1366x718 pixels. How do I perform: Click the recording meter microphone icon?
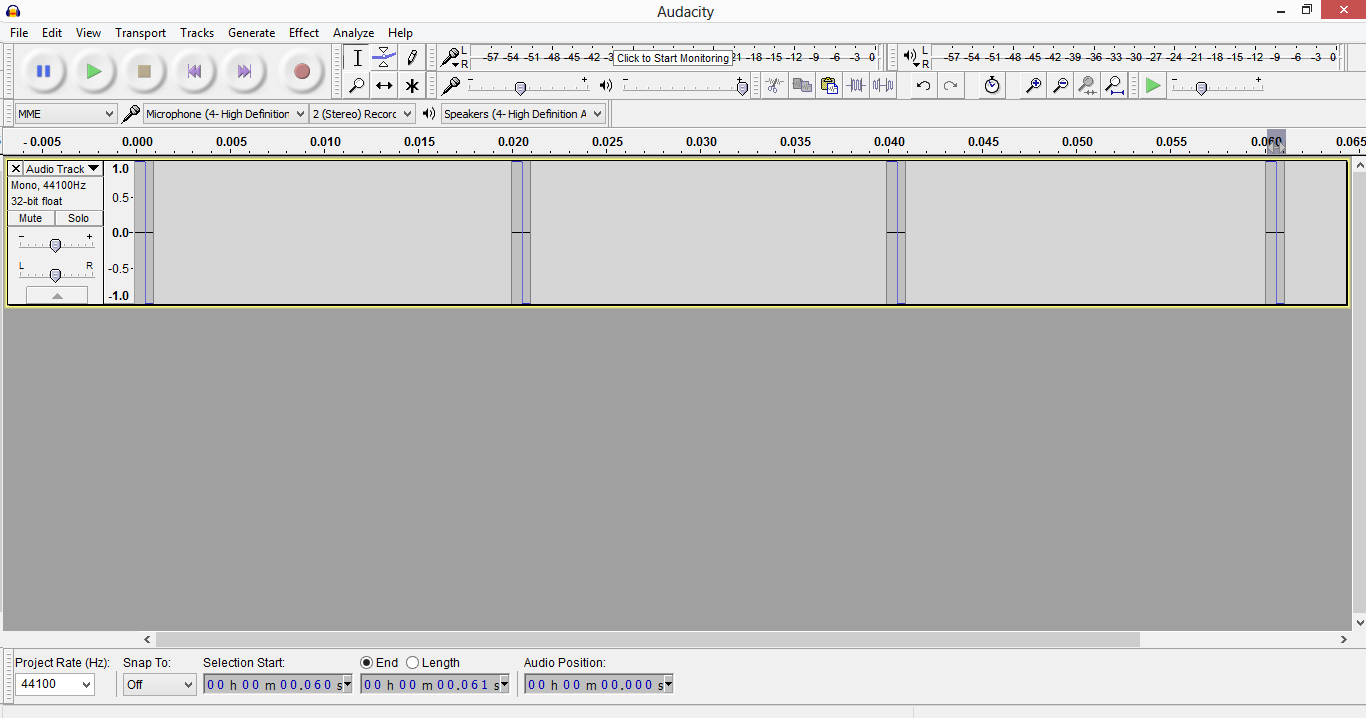pos(451,57)
